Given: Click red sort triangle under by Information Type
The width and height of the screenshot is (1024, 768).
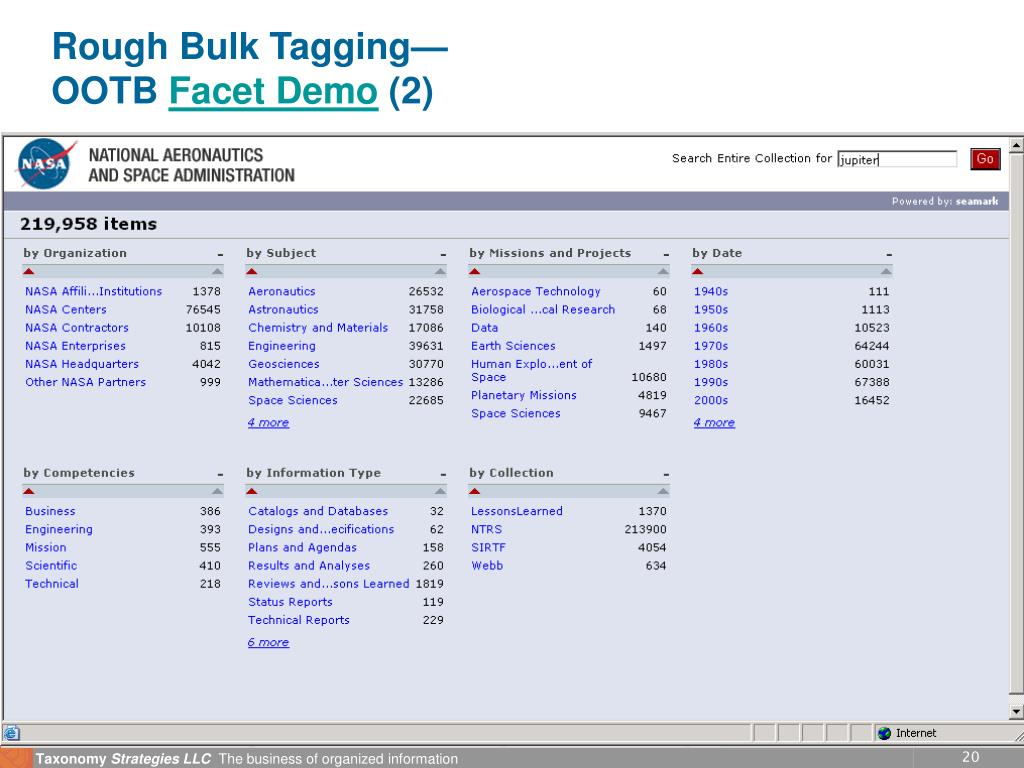Looking at the screenshot, I should (x=252, y=491).
